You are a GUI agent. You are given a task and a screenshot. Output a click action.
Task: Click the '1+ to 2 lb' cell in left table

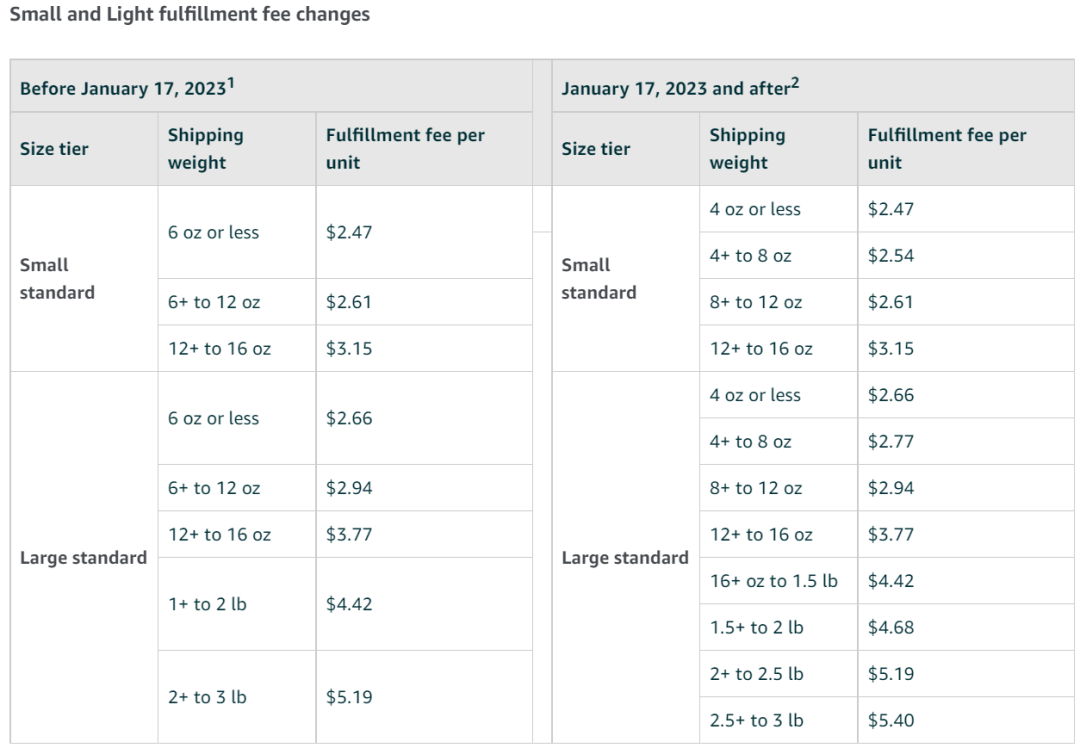[237, 604]
